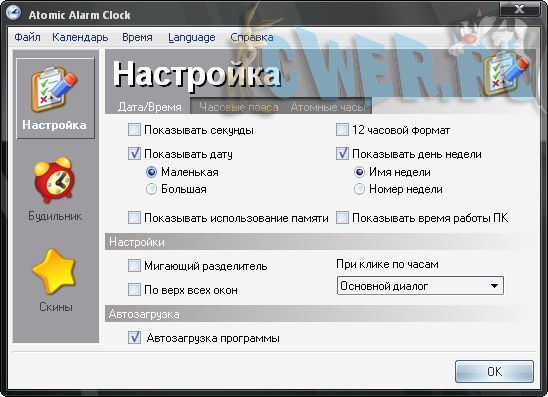
Task: Enable Мигающий разделитель checkbox
Action: pos(134,266)
